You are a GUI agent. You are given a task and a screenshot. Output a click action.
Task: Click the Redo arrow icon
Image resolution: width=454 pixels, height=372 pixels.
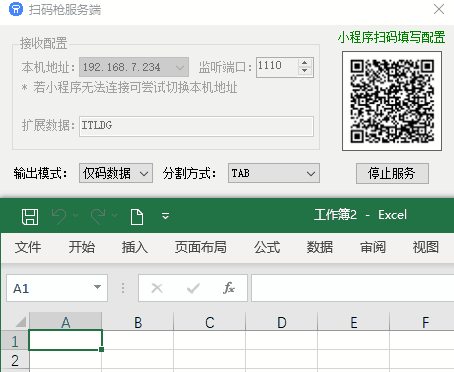pyautogui.click(x=98, y=216)
